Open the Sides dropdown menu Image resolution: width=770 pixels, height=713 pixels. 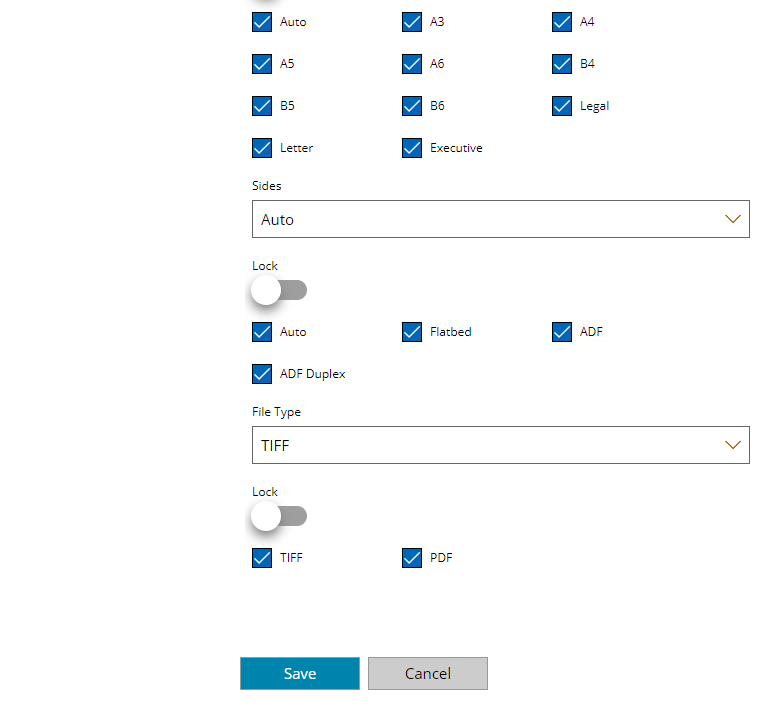pos(500,219)
